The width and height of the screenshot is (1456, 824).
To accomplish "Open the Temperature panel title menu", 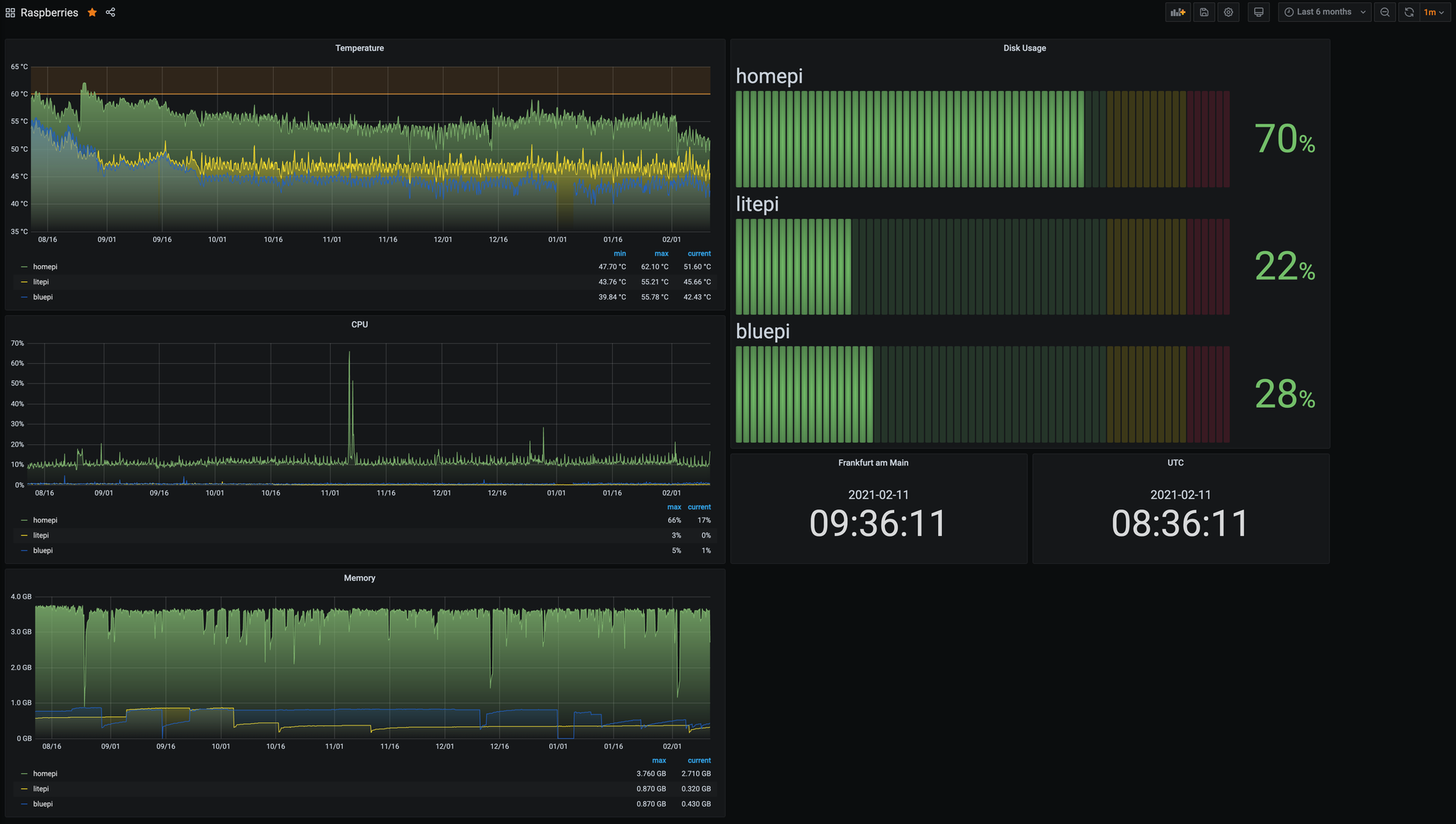I will click(x=359, y=49).
